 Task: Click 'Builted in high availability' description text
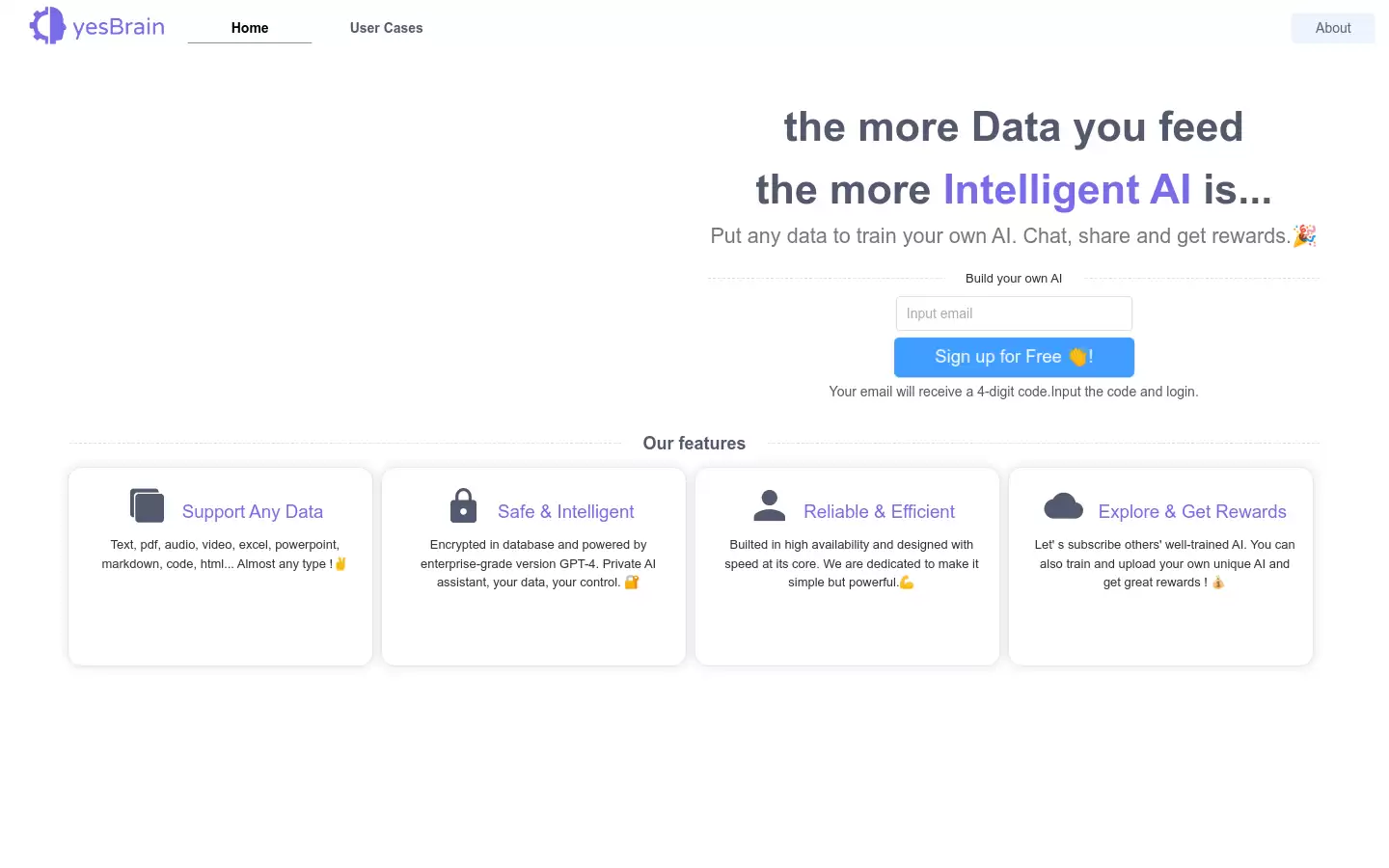tap(852, 563)
